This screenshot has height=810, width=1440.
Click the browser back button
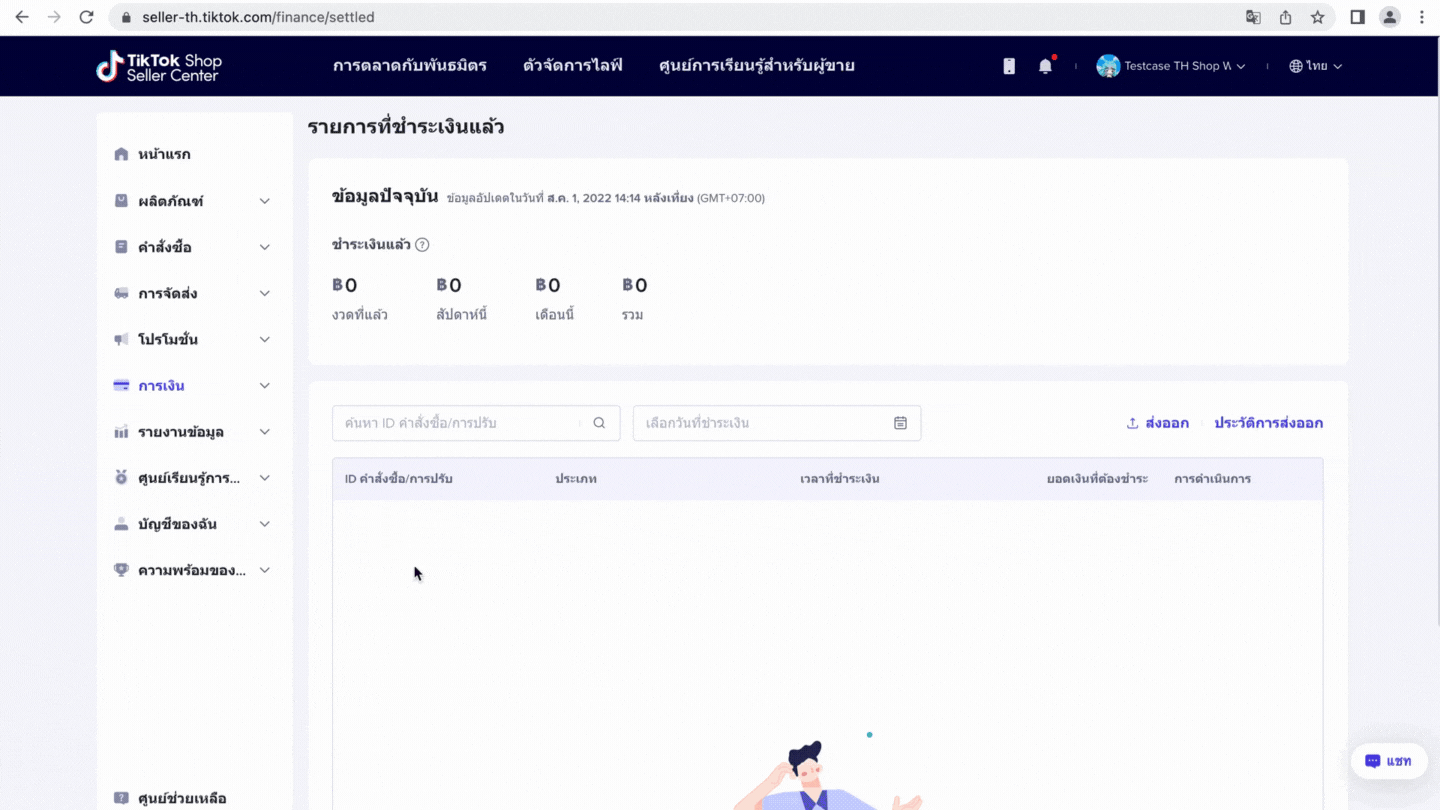(22, 17)
